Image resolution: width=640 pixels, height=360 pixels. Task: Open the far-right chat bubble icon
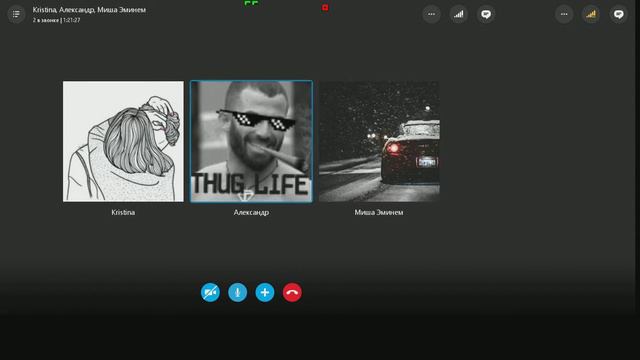point(619,14)
